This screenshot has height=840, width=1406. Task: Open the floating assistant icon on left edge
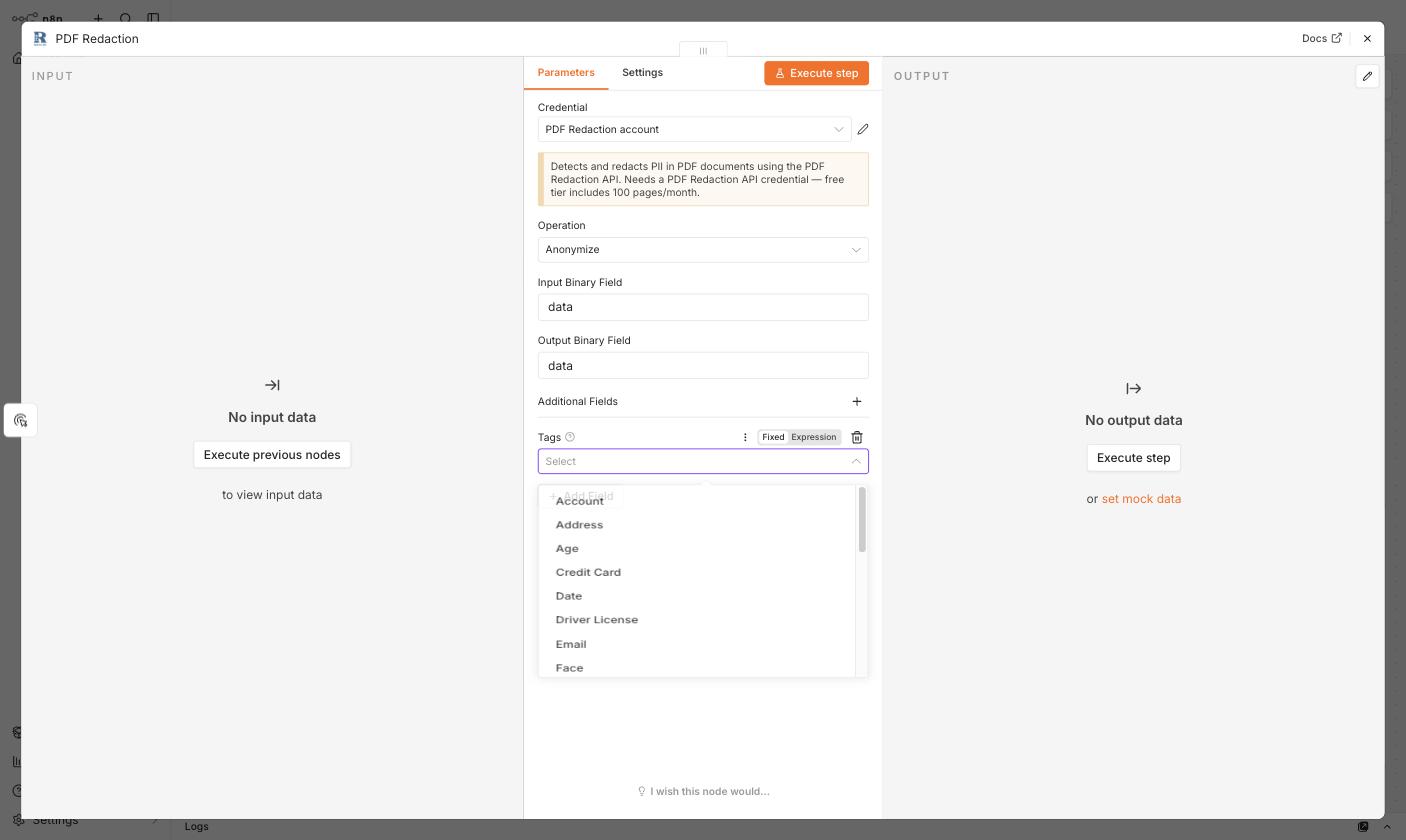click(x=20, y=420)
